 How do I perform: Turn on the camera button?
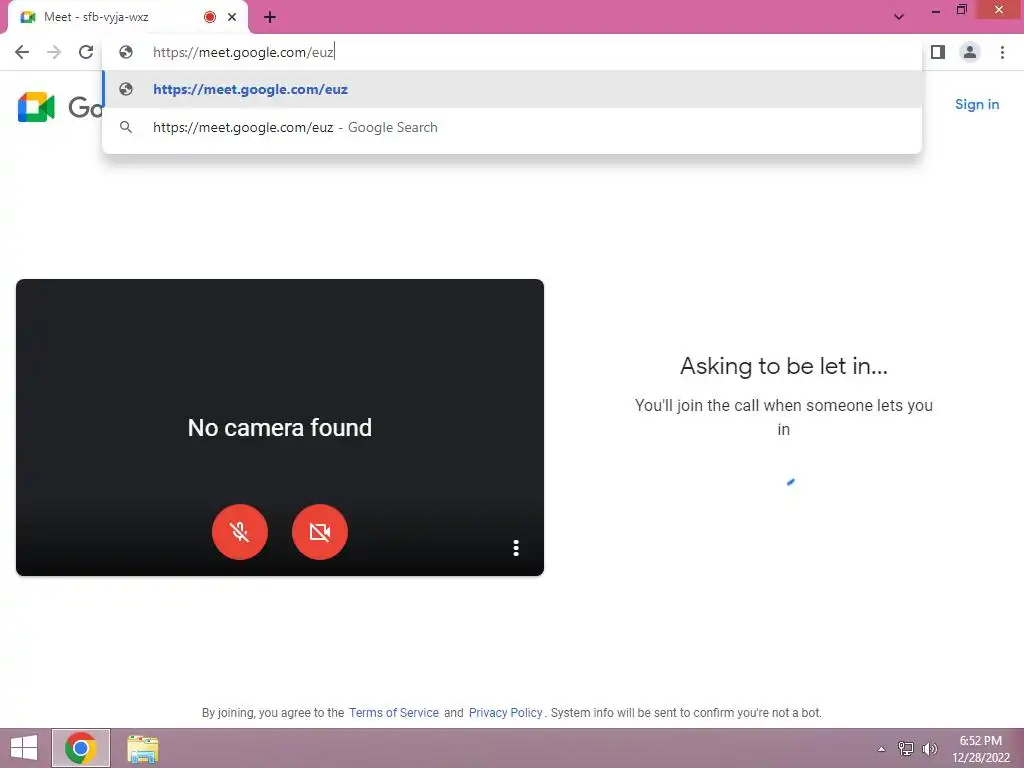[x=319, y=532]
